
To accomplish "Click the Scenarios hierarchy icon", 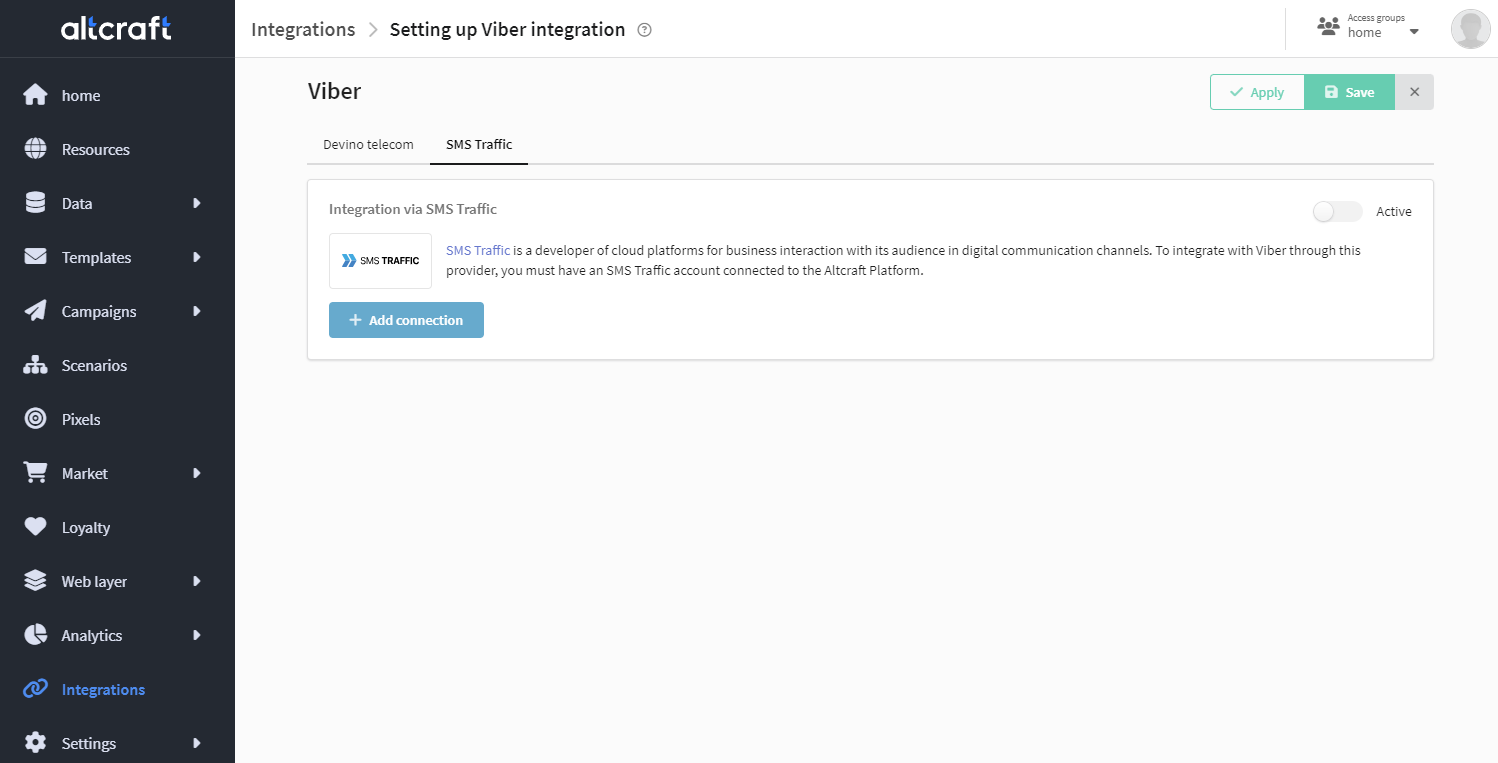I will click(36, 365).
